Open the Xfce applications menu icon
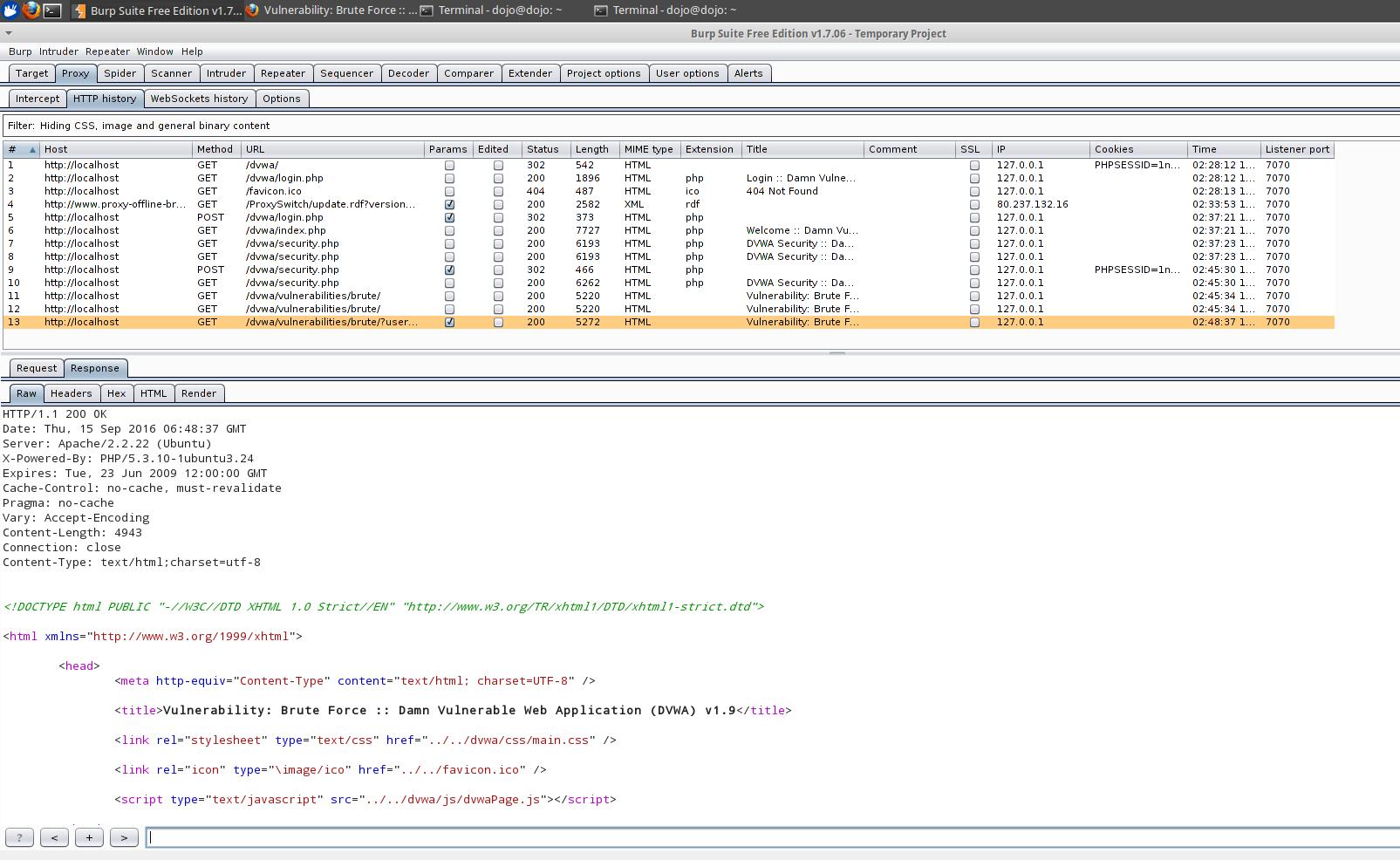The width and height of the screenshot is (1400, 860). coord(10,10)
